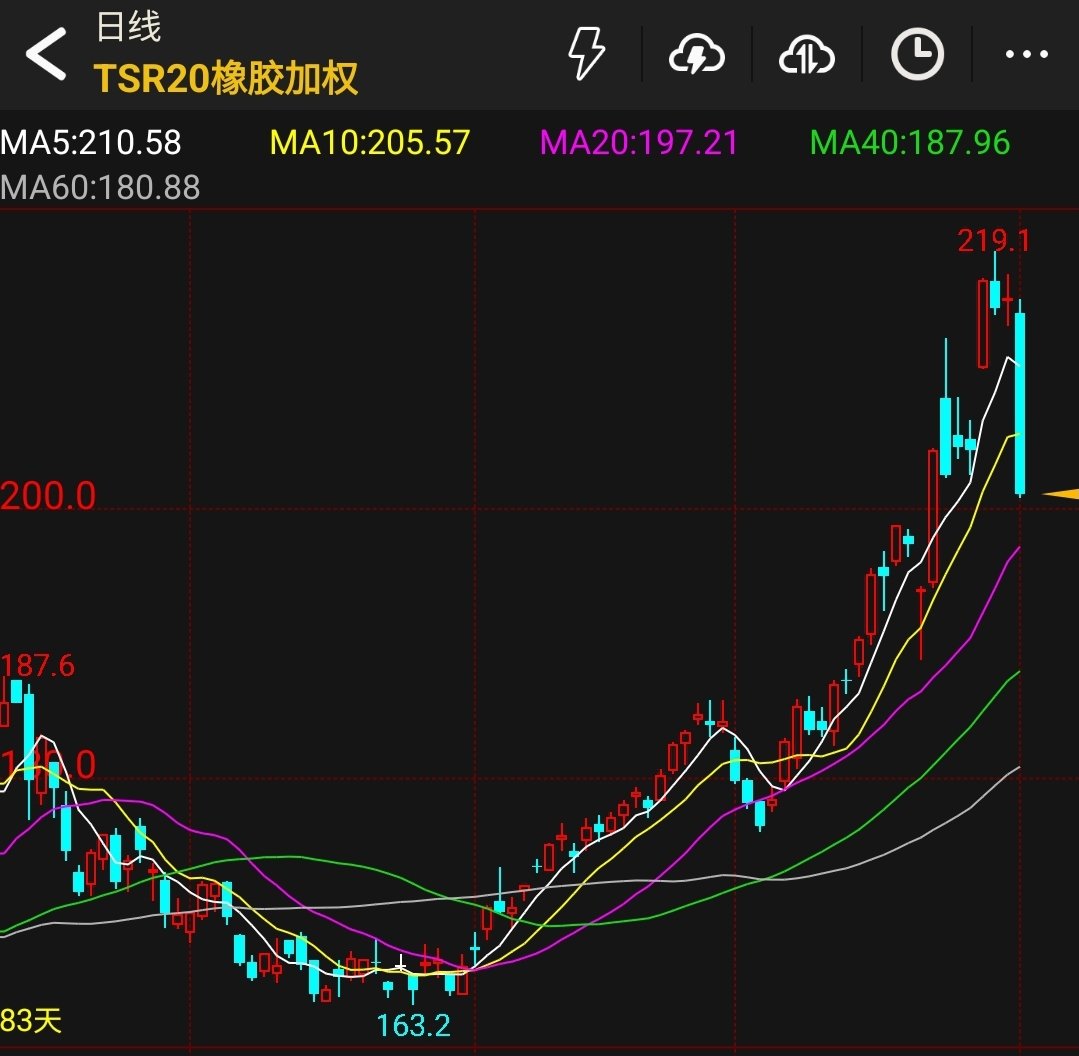
Task: Open the three-dots more menu
Action: (1027, 54)
